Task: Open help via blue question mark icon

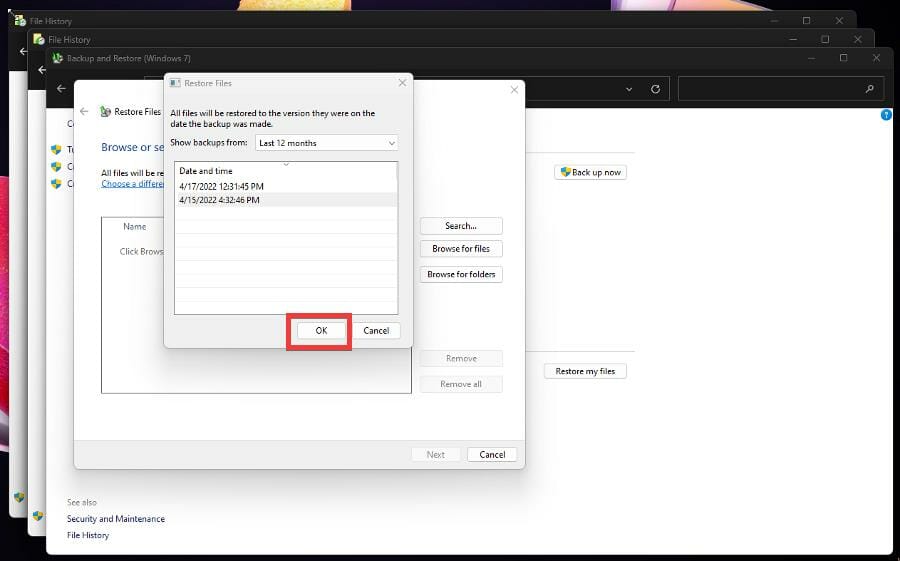Action: tap(886, 115)
